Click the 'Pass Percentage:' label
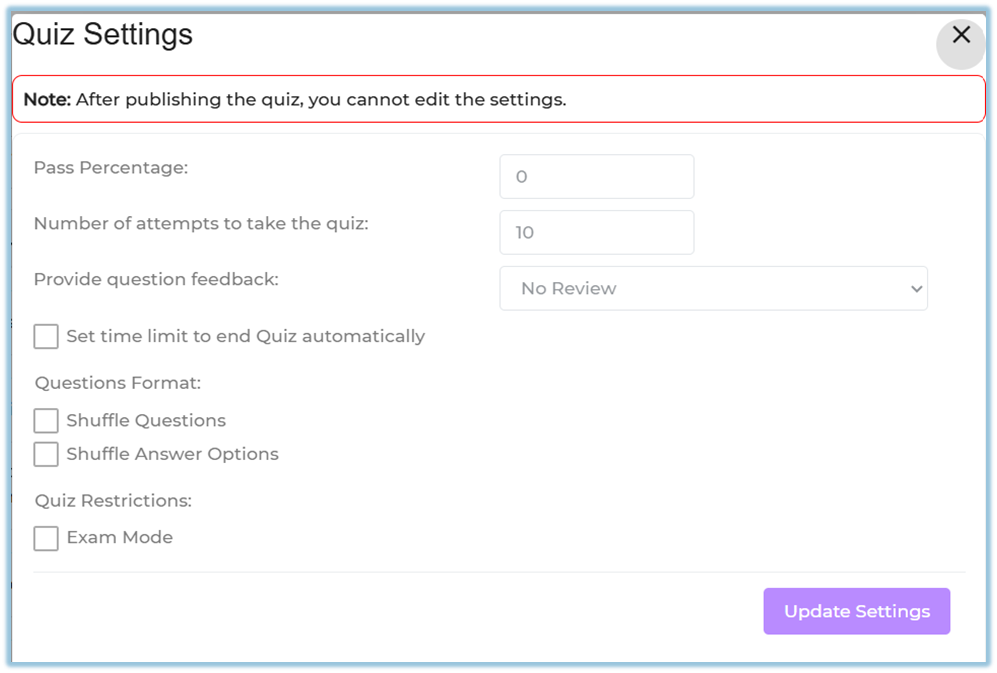Viewport: 997px width, 673px height. tap(111, 168)
